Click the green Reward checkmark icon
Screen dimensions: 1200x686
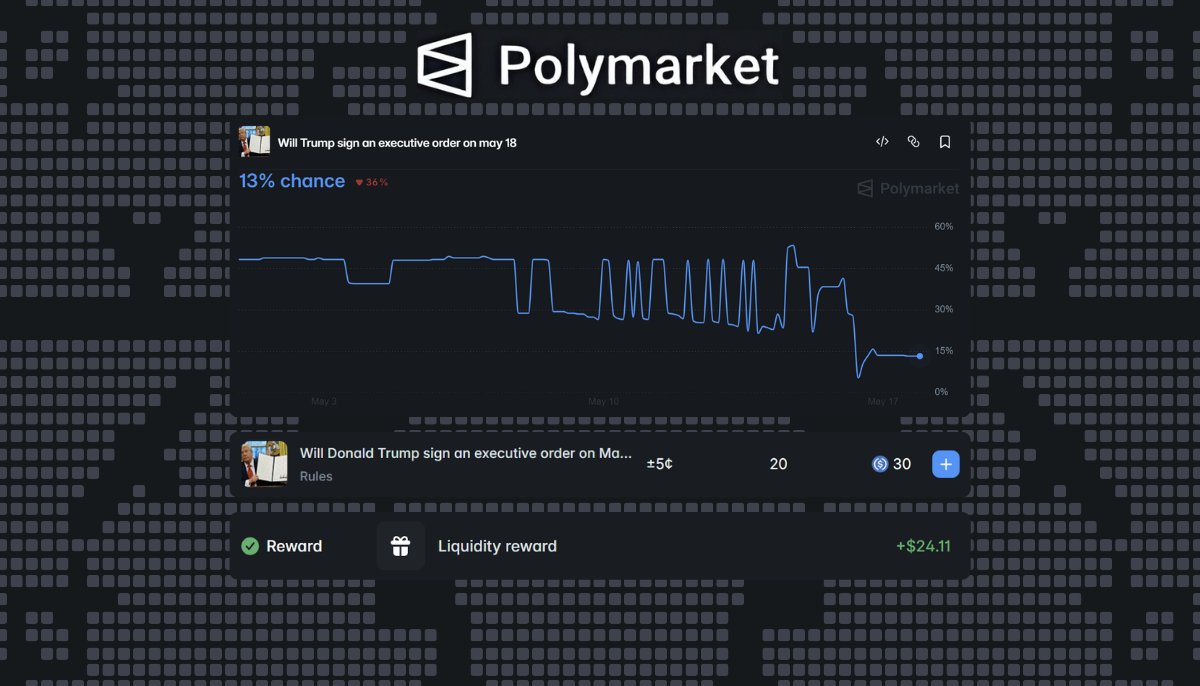pos(250,546)
